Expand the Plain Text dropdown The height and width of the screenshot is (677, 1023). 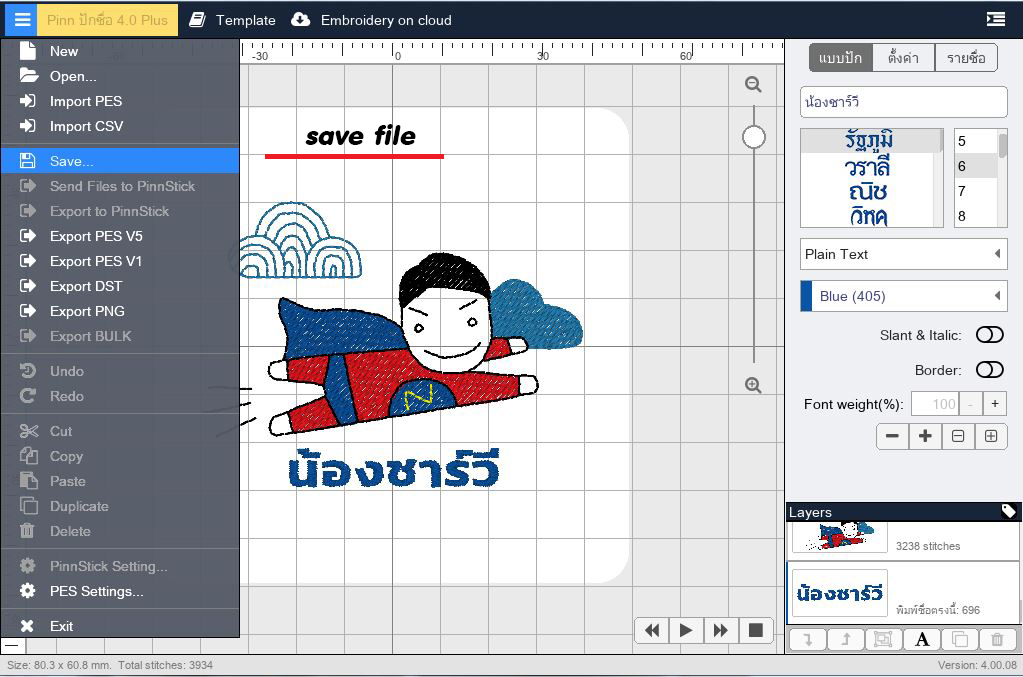tap(904, 254)
